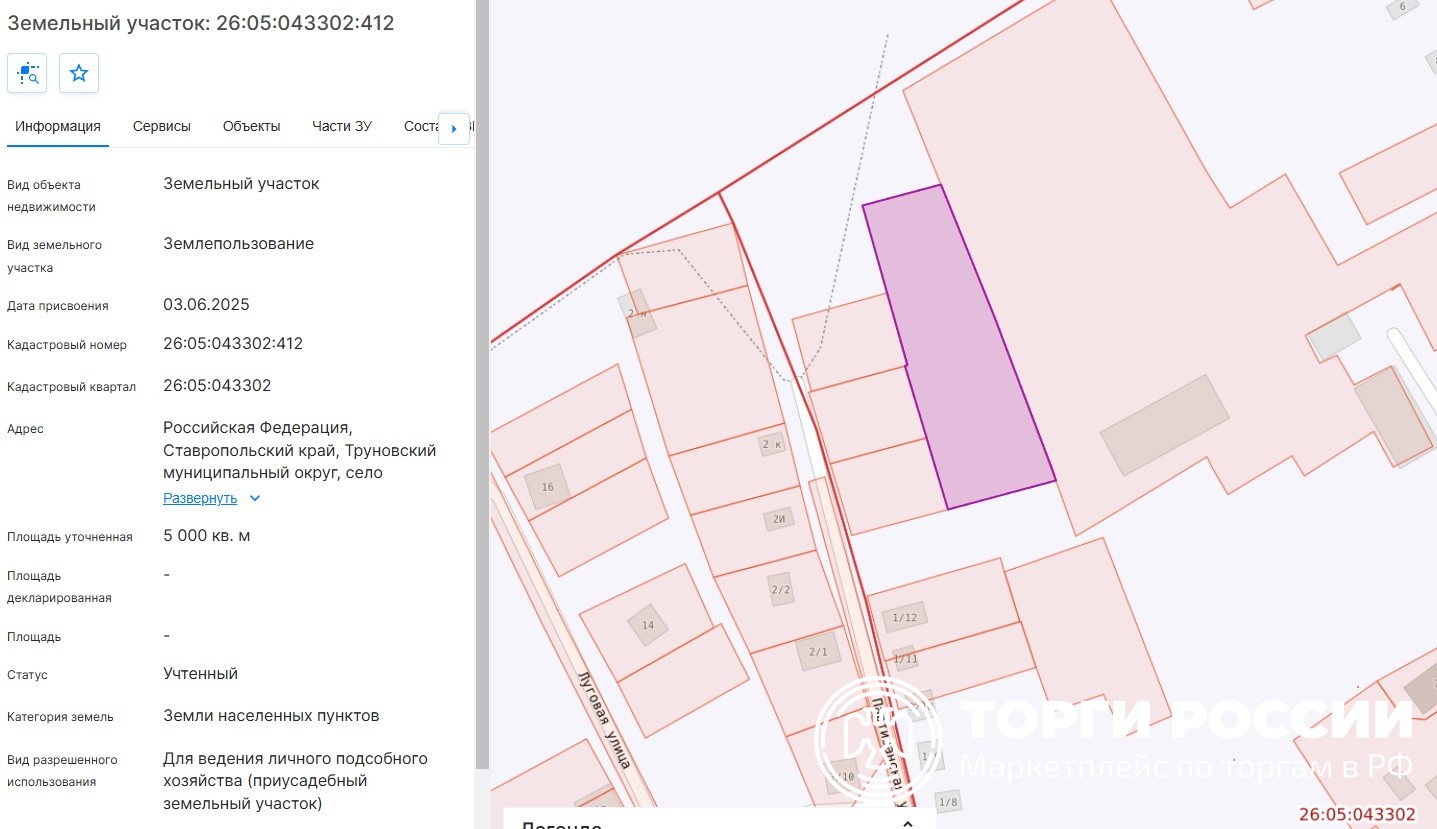Viewport: 1437px width, 829px height.
Task: Click building marker 1/8 on map
Action: 948,801
